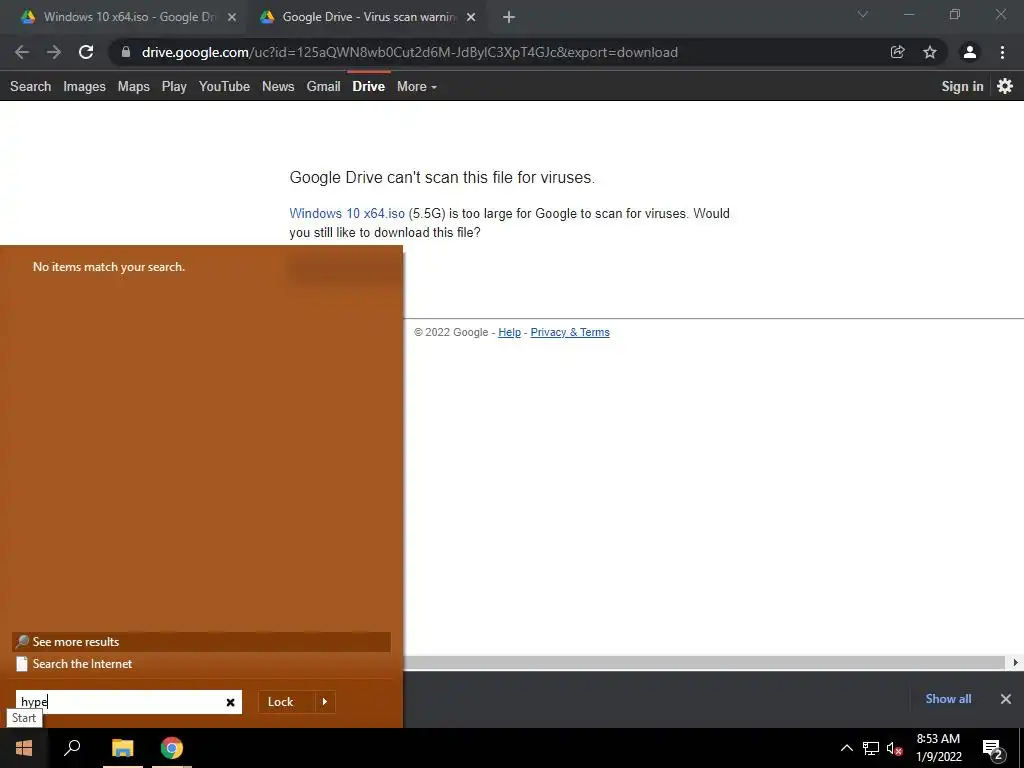1024x768 pixels.
Task: Click the address bar URL
Action: pyautogui.click(x=409, y=52)
